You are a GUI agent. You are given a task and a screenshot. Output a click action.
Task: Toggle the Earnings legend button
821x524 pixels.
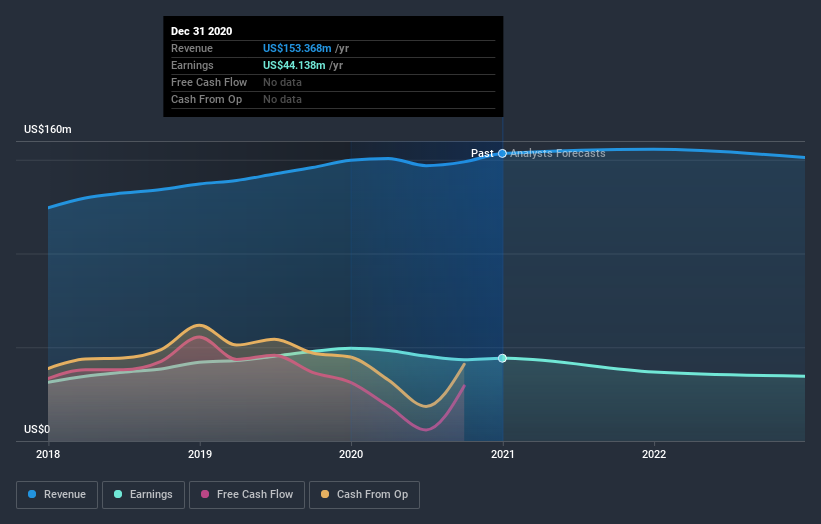(143, 495)
